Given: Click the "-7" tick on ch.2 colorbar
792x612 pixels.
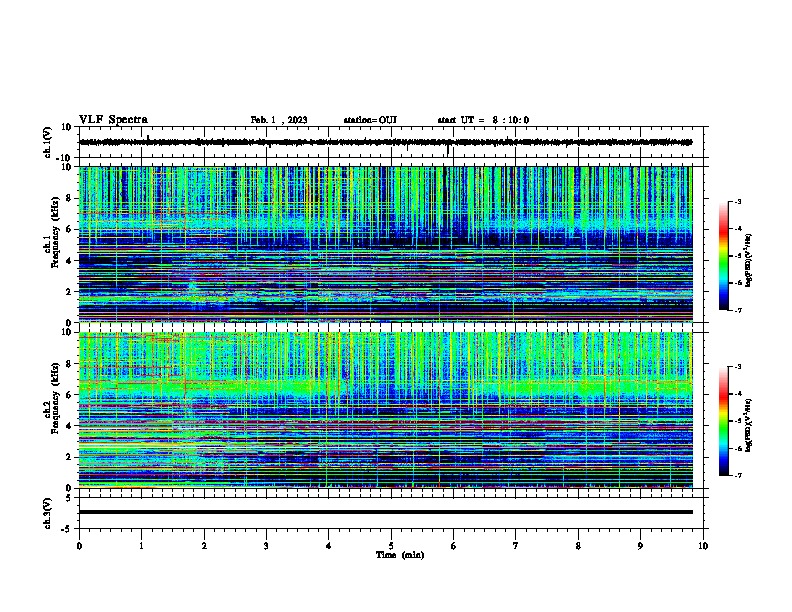Looking at the screenshot, I should coord(738,475).
